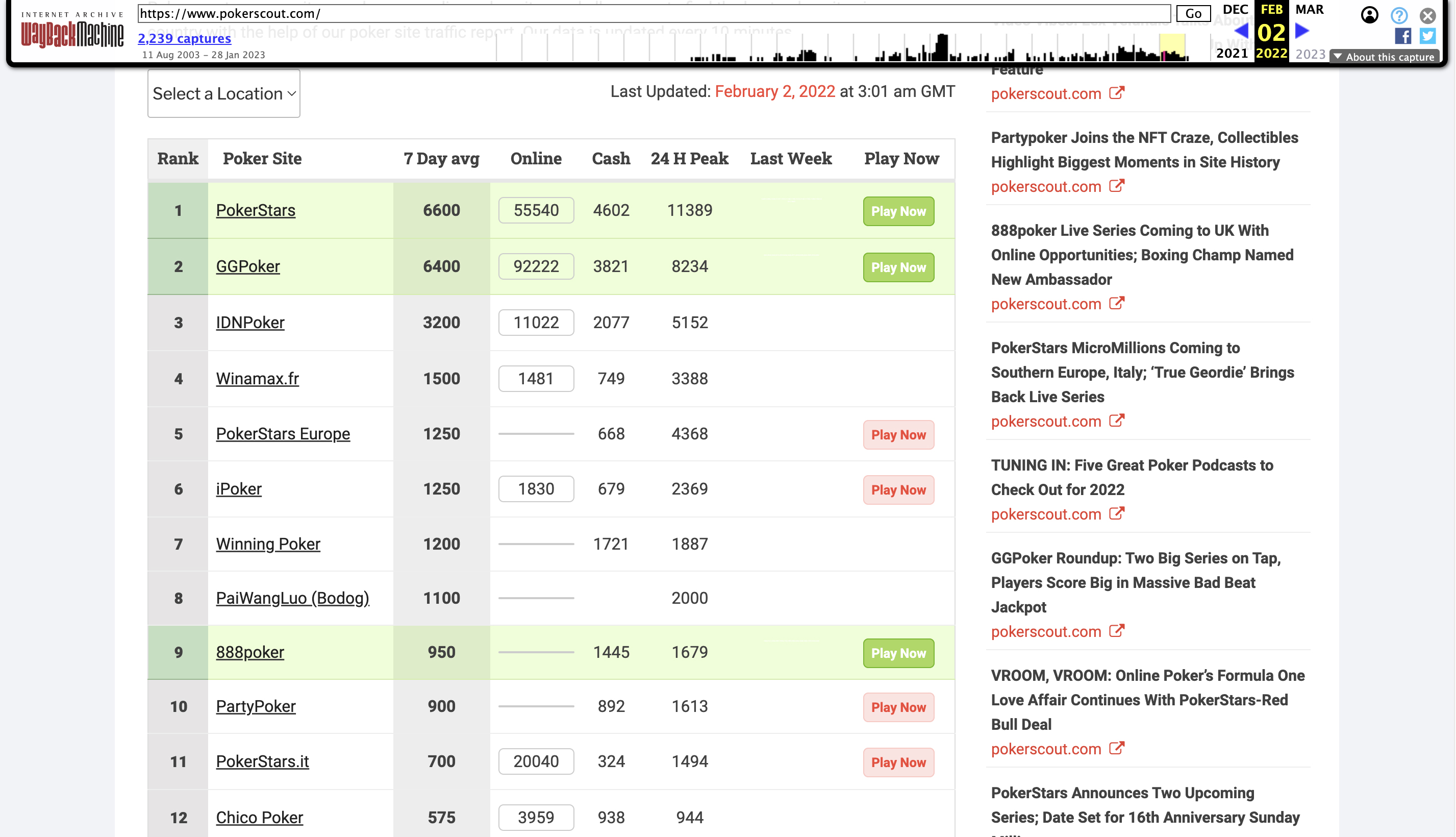The width and height of the screenshot is (1456, 837).
Task: Open the 2,239 captures link
Action: coord(184,38)
